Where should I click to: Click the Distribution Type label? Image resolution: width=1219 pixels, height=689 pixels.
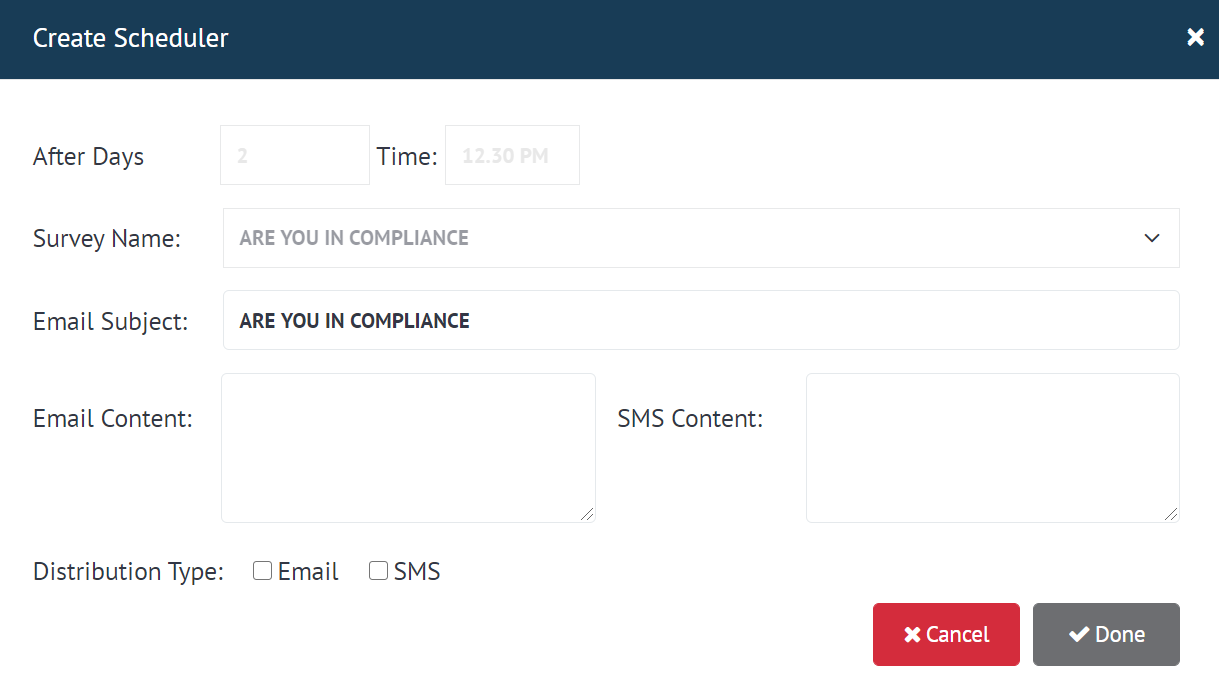[128, 572]
